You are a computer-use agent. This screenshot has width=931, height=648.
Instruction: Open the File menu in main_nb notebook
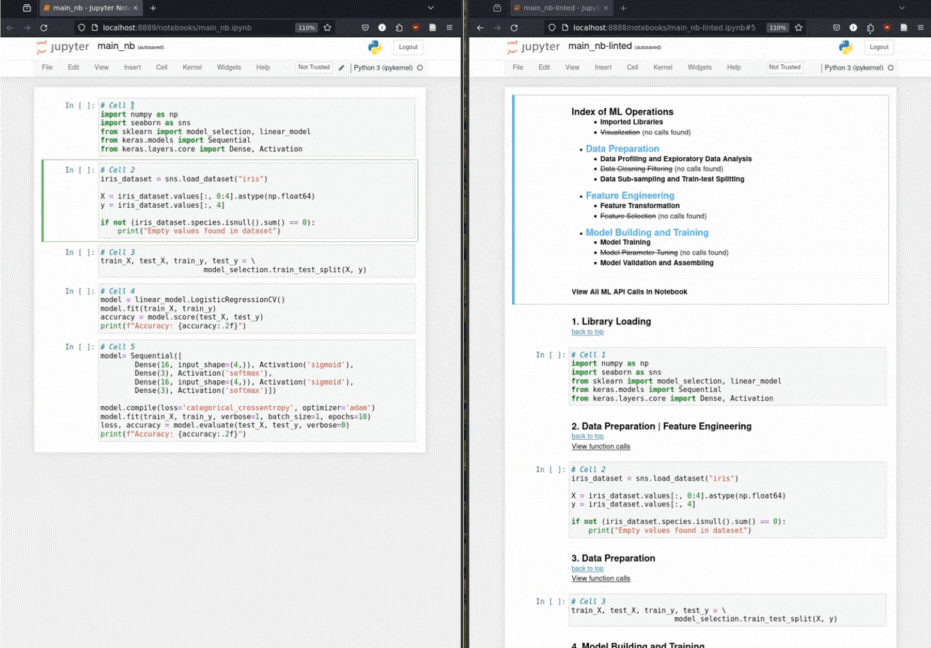(47, 68)
